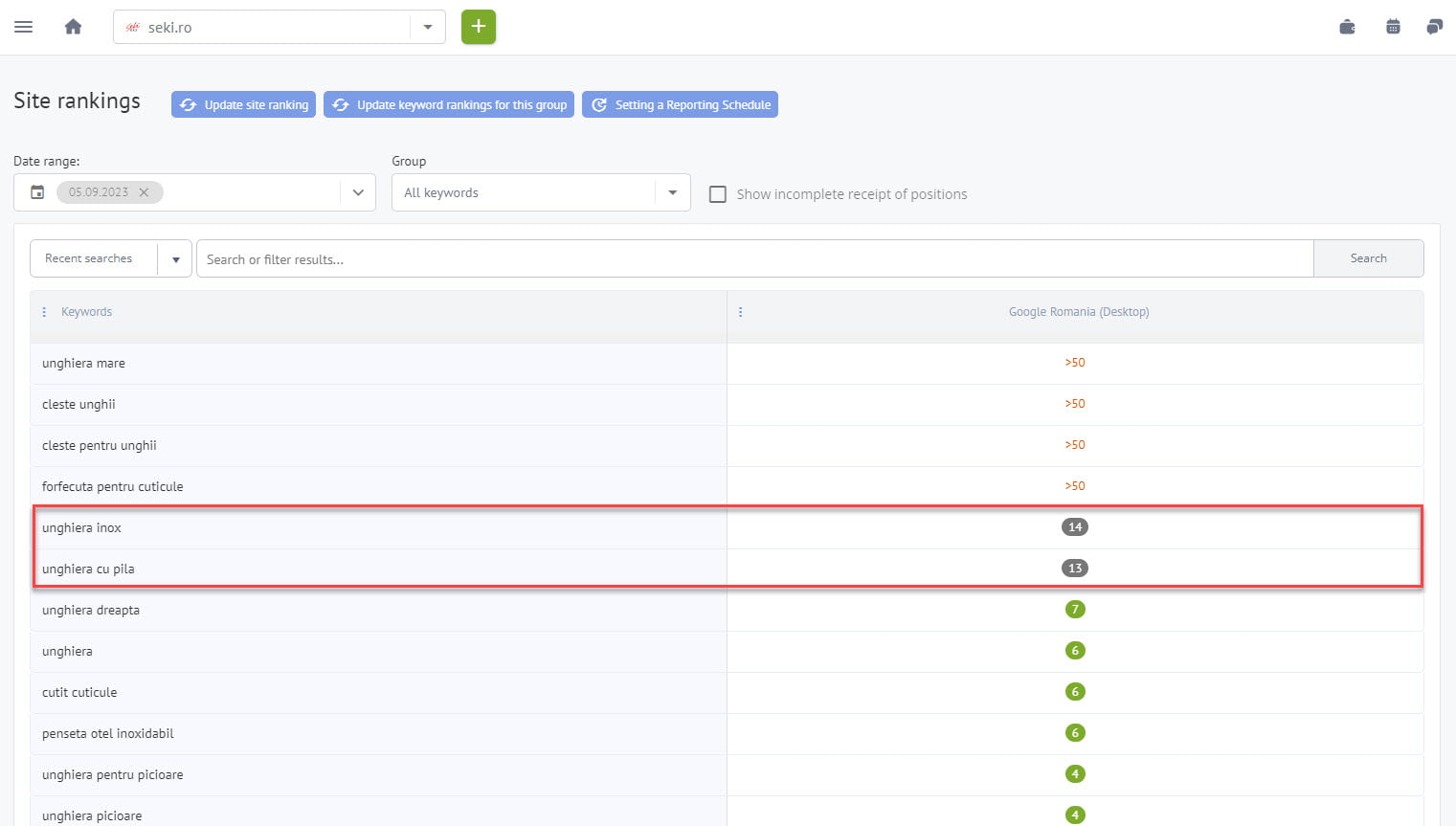This screenshot has width=1456, height=826.
Task: Open Keywords column options menu dots
Action: [44, 312]
